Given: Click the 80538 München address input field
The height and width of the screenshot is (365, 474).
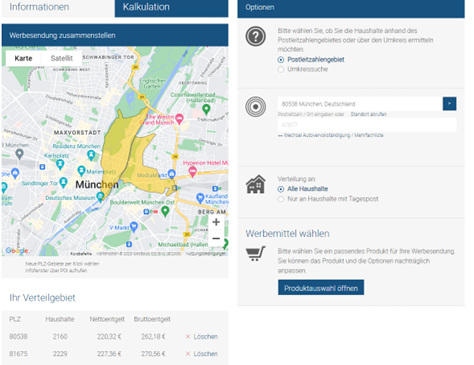Looking at the screenshot, I should (360, 104).
